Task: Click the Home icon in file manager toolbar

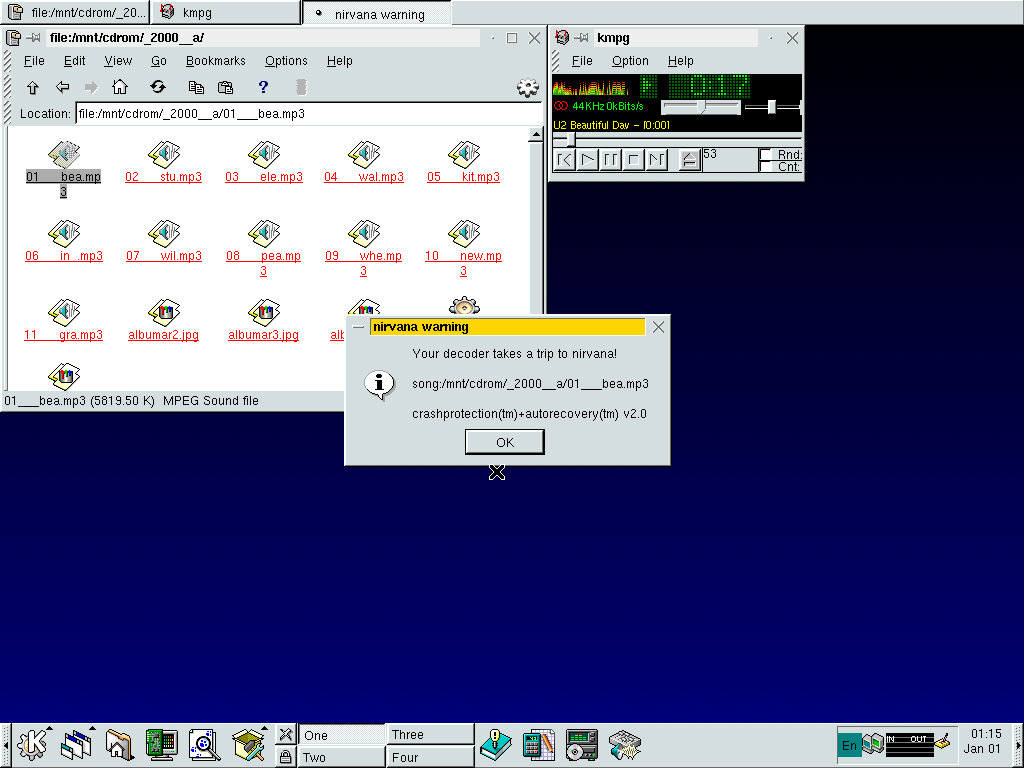Action: 119,87
